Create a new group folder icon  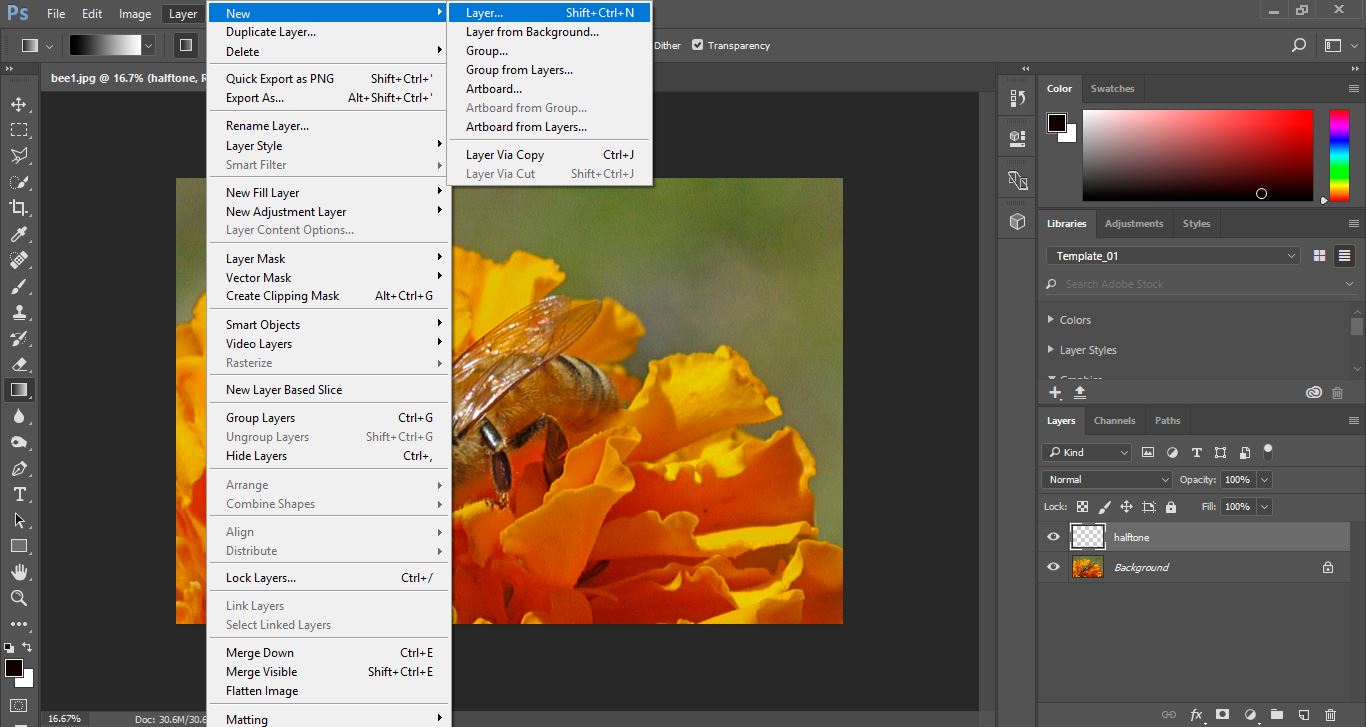tap(1276, 715)
